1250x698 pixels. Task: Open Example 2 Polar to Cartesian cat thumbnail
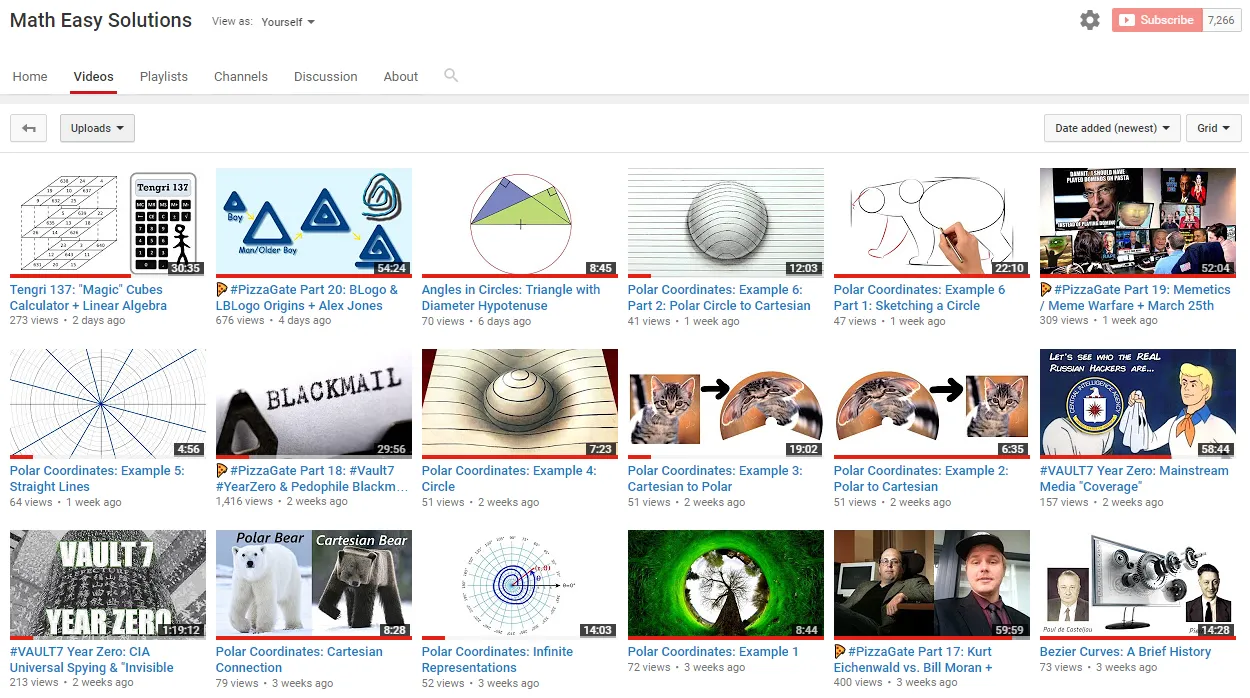932,403
